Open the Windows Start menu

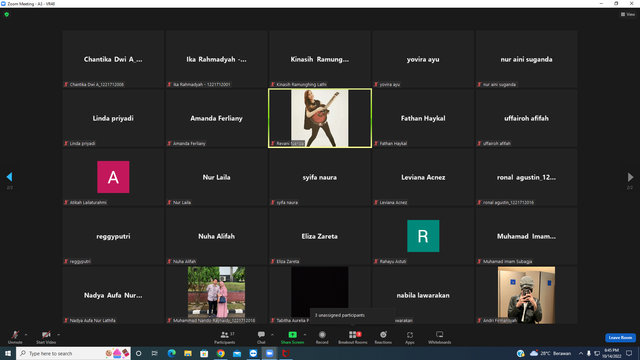(8, 353)
